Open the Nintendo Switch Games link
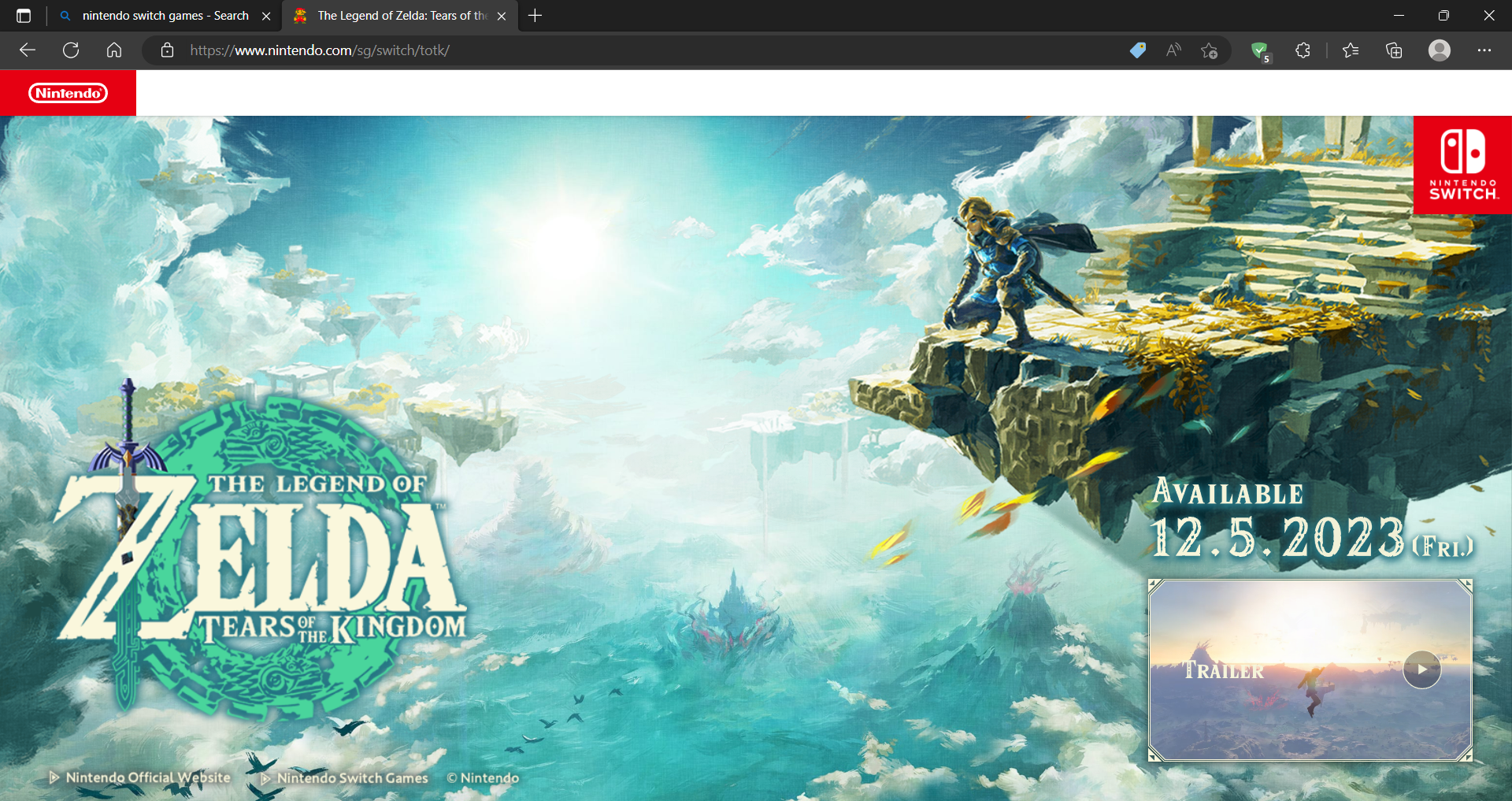1512x801 pixels. tap(352, 778)
